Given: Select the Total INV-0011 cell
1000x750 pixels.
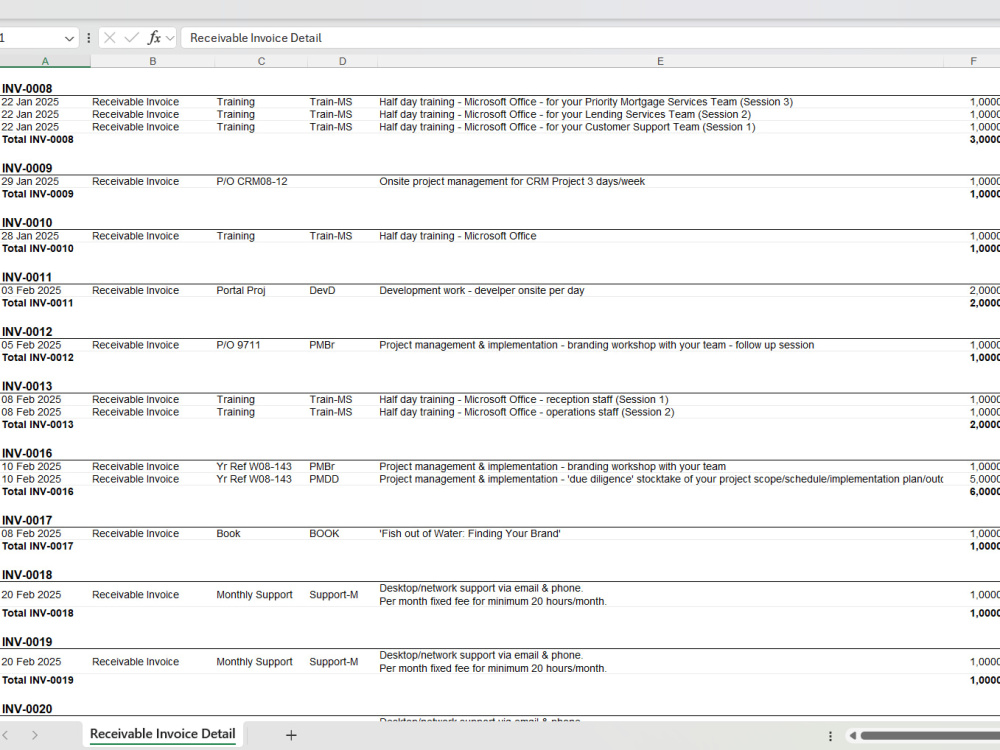Looking at the screenshot, I should pos(38,304).
